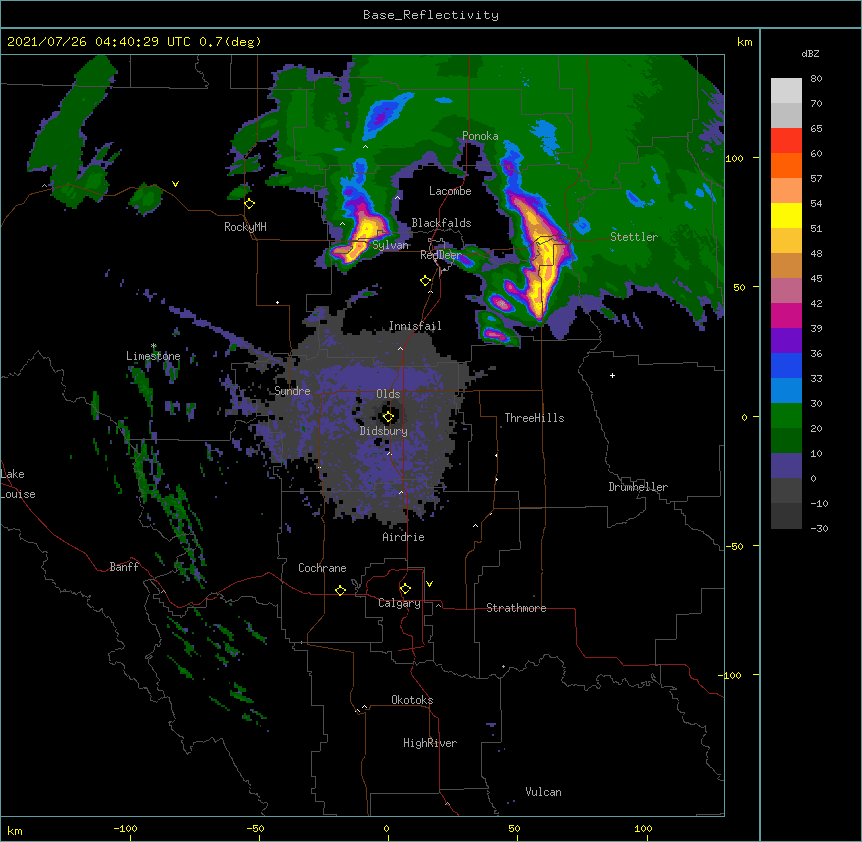Select the purple 36-39 dBZ legend swatch
Image resolution: width=862 pixels, height=842 pixels.
[786, 340]
